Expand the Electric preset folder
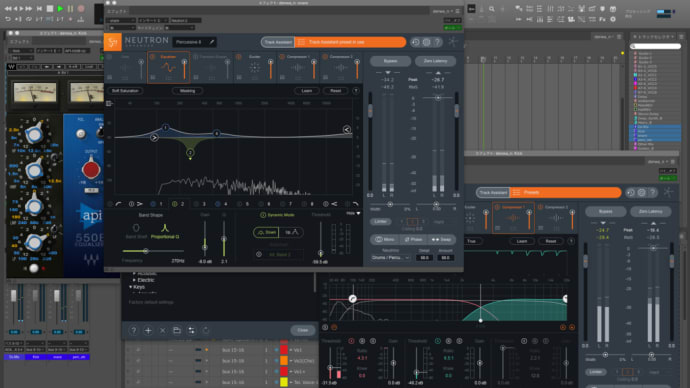Image resolution: width=690 pixels, height=388 pixels. pyautogui.click(x=134, y=280)
